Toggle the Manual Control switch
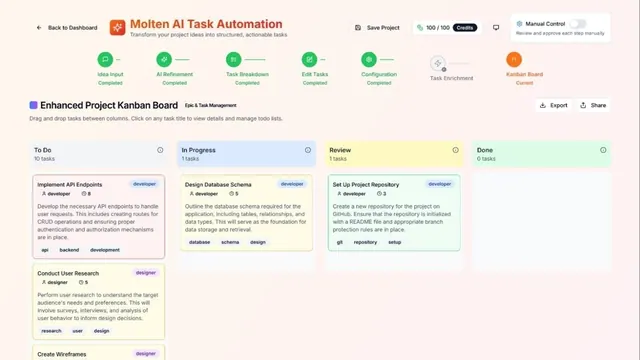Image resolution: width=640 pixels, height=360 pixels. (578, 24)
